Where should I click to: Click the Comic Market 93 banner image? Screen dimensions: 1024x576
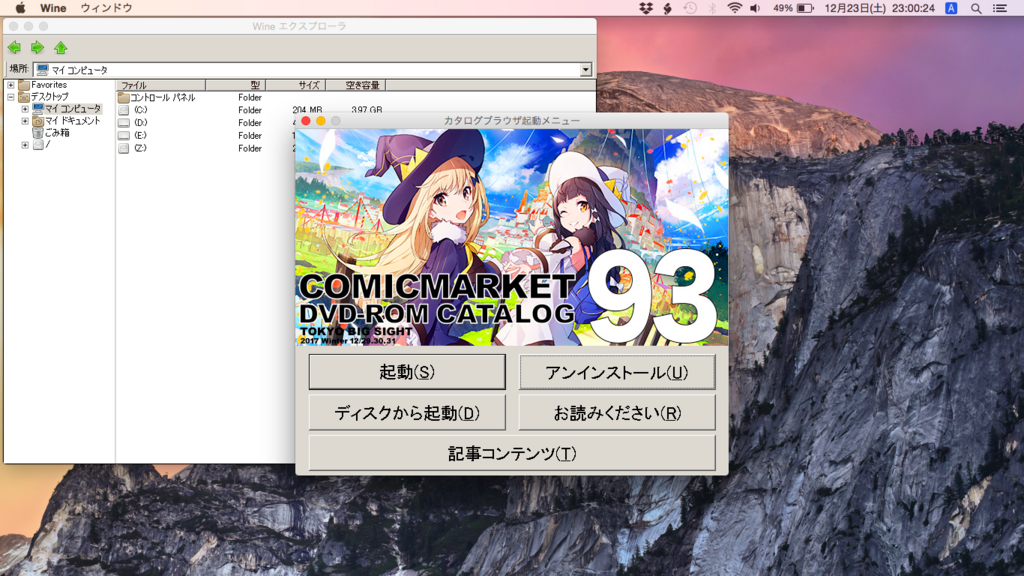[512, 237]
